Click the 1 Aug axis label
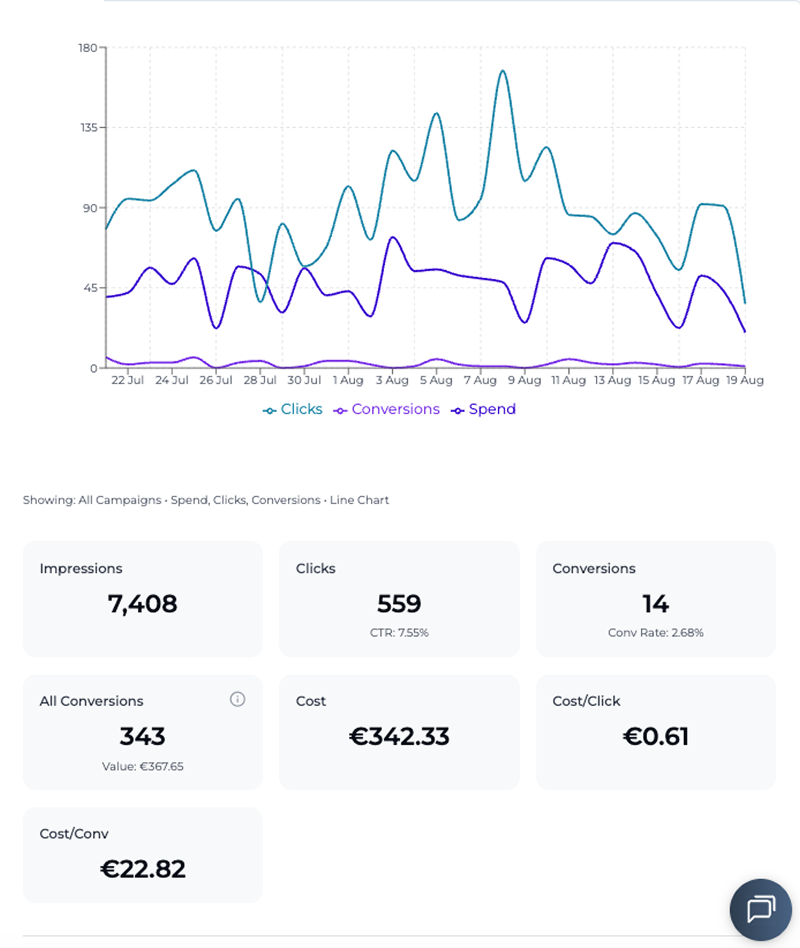The width and height of the screenshot is (800, 948). click(x=348, y=380)
